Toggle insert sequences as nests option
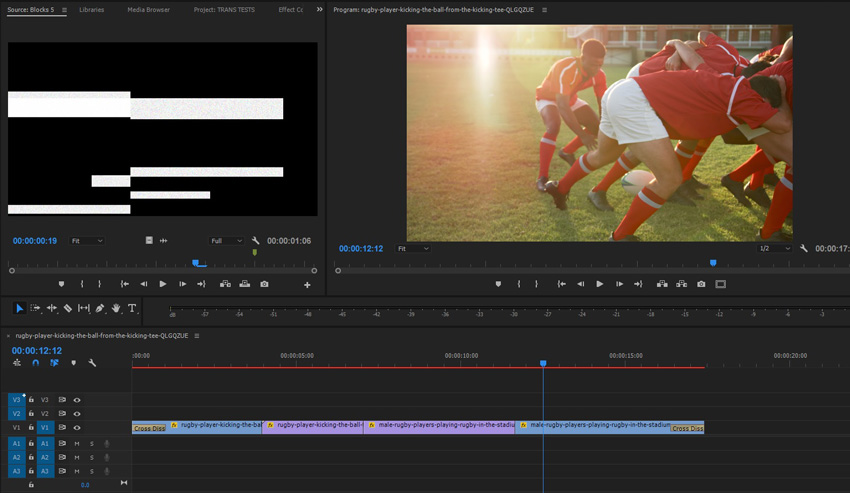Viewport: 850px width, 493px height. [17, 363]
